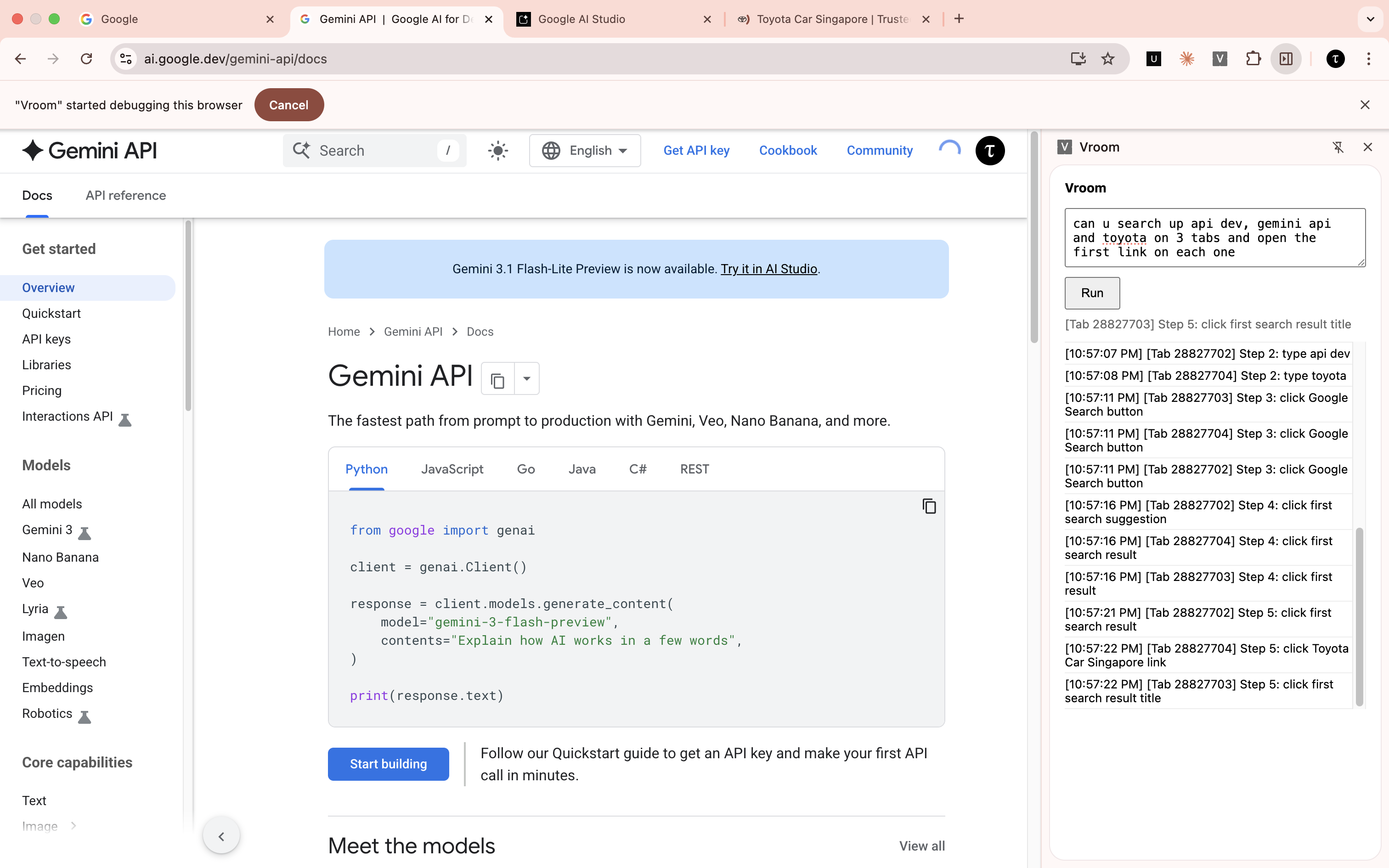This screenshot has width=1389, height=868.
Task: Expand copy options next to the page title
Action: pyautogui.click(x=526, y=378)
